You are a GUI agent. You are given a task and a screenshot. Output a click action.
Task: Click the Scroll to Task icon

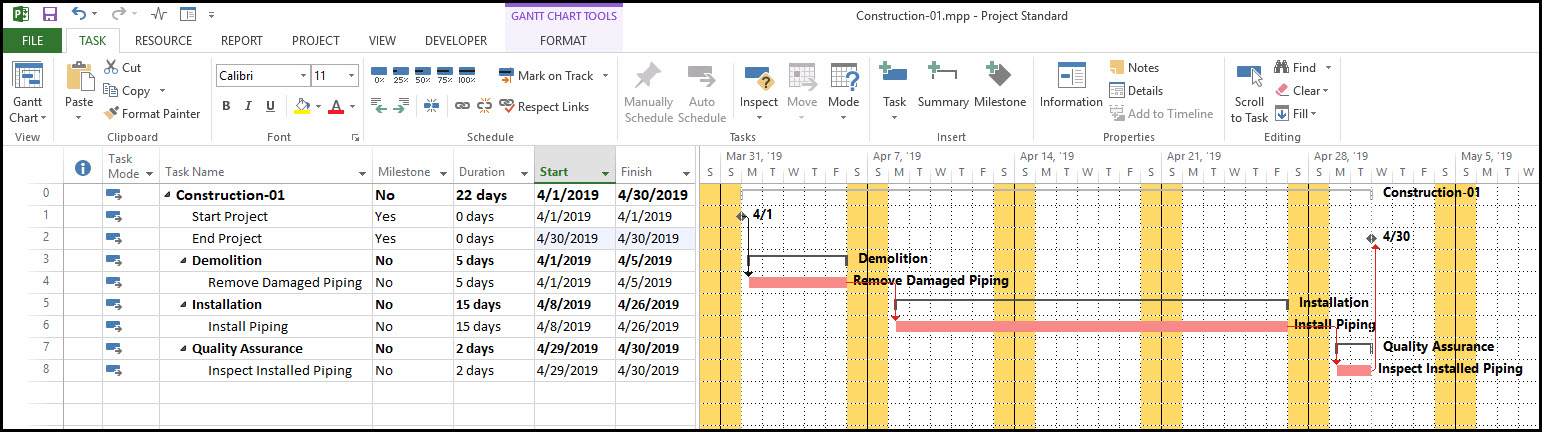click(1249, 90)
